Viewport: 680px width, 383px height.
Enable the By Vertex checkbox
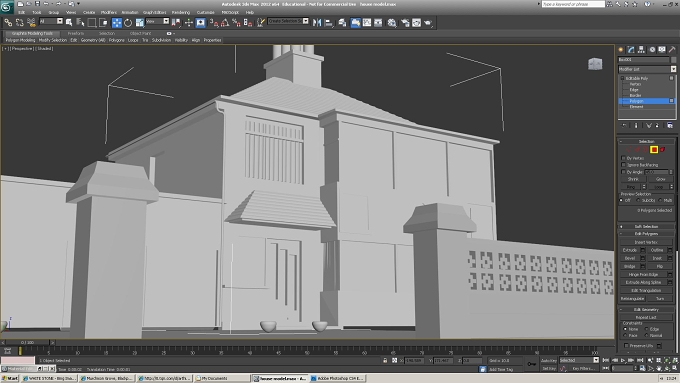click(x=623, y=158)
